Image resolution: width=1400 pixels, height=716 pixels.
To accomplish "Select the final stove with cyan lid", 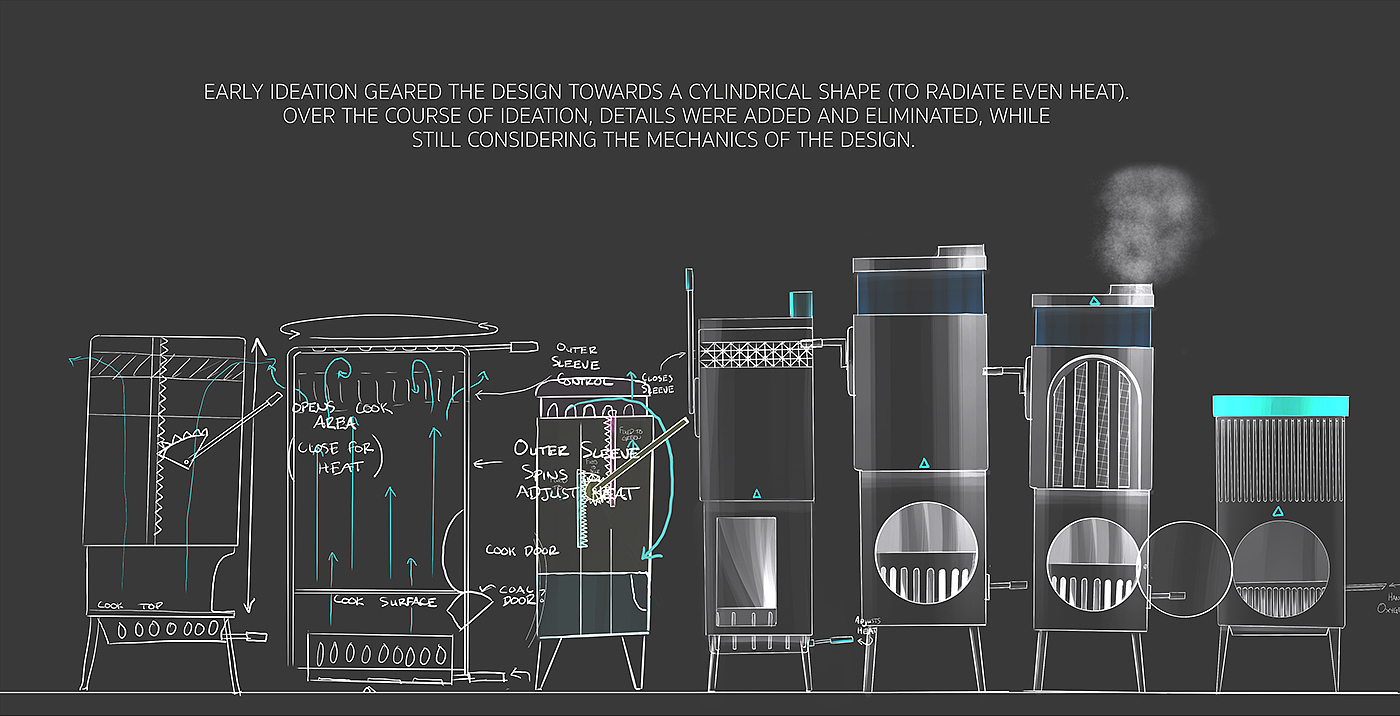I will pyautogui.click(x=1280, y=541).
